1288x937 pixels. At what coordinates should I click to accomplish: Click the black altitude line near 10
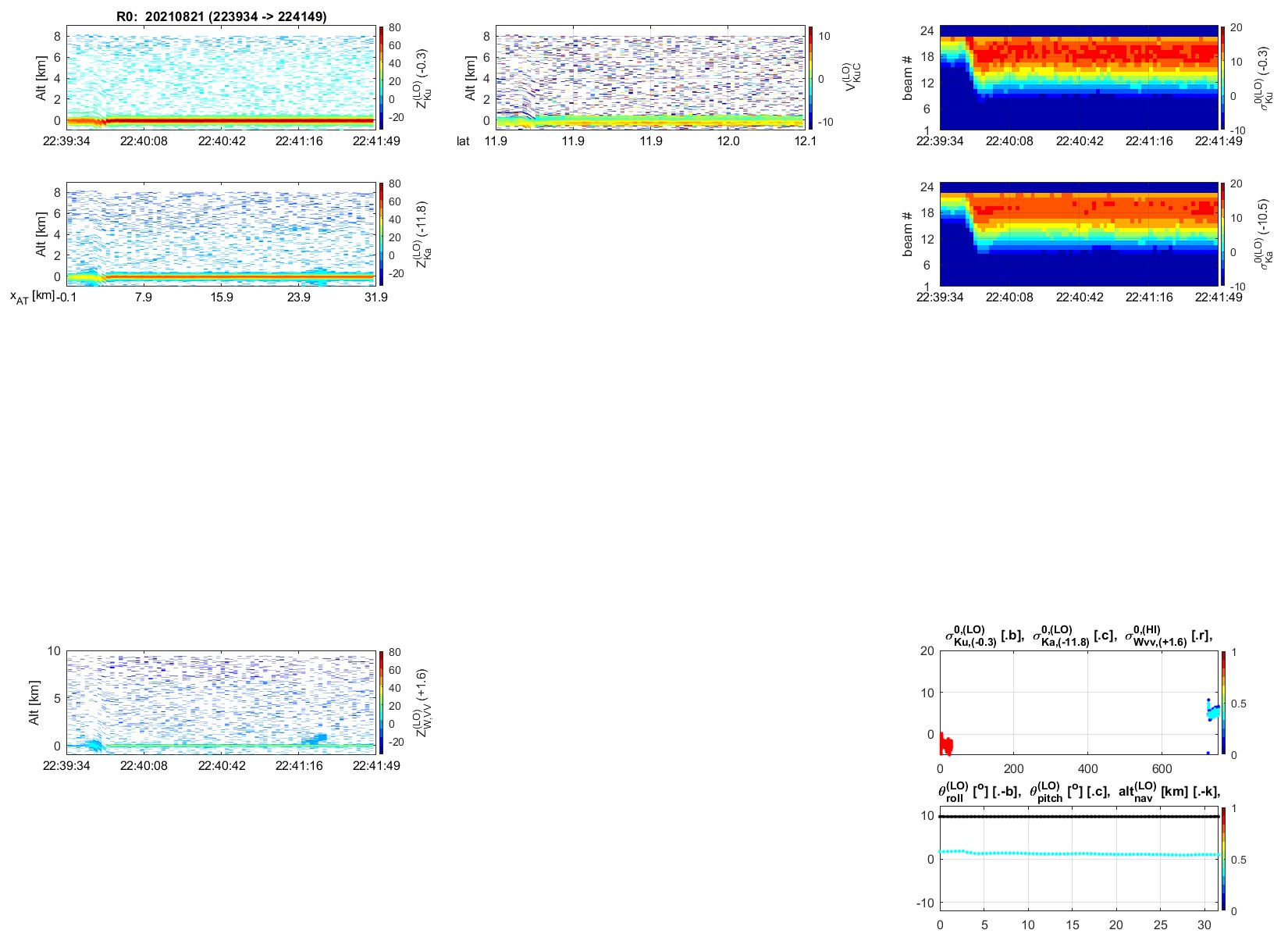(1079, 817)
